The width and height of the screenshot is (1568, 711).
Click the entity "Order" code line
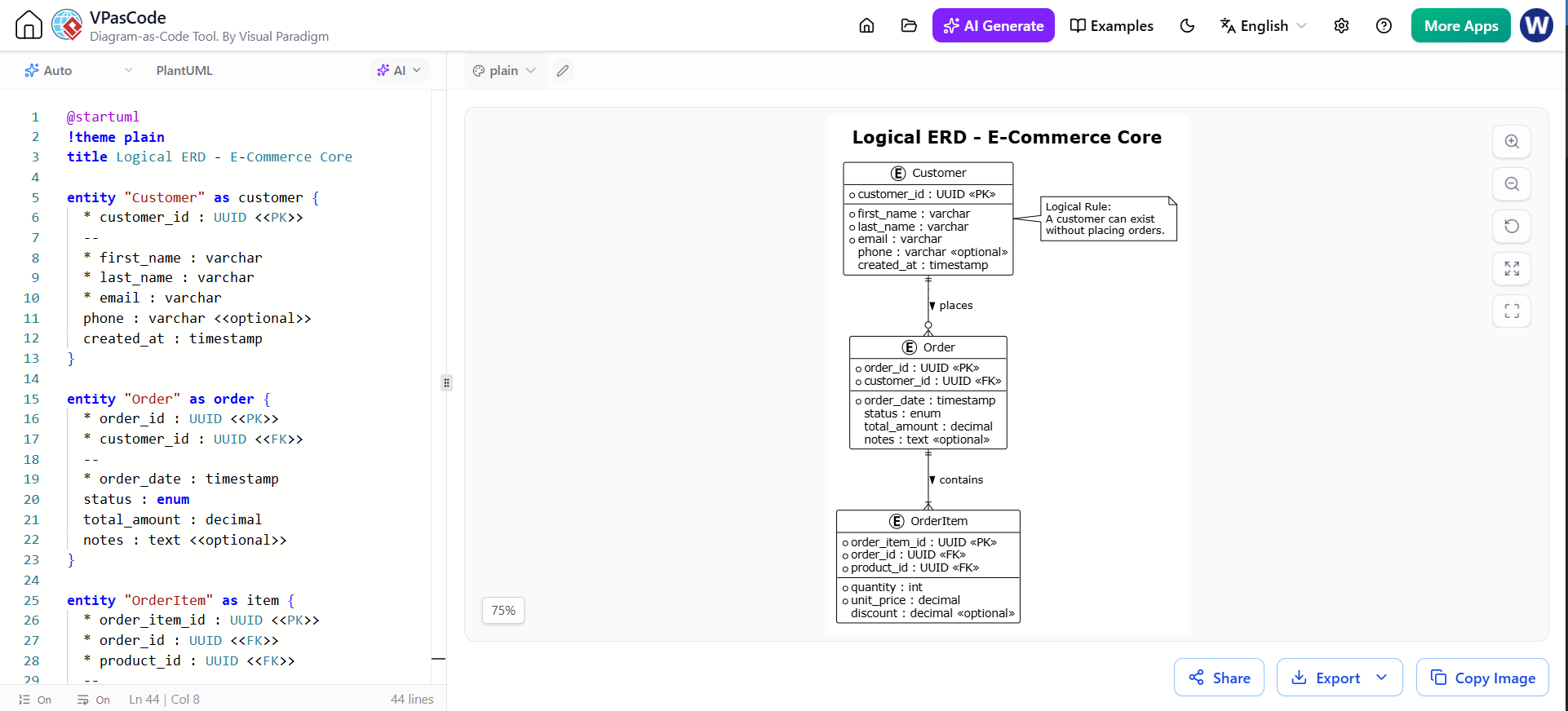[x=169, y=399]
